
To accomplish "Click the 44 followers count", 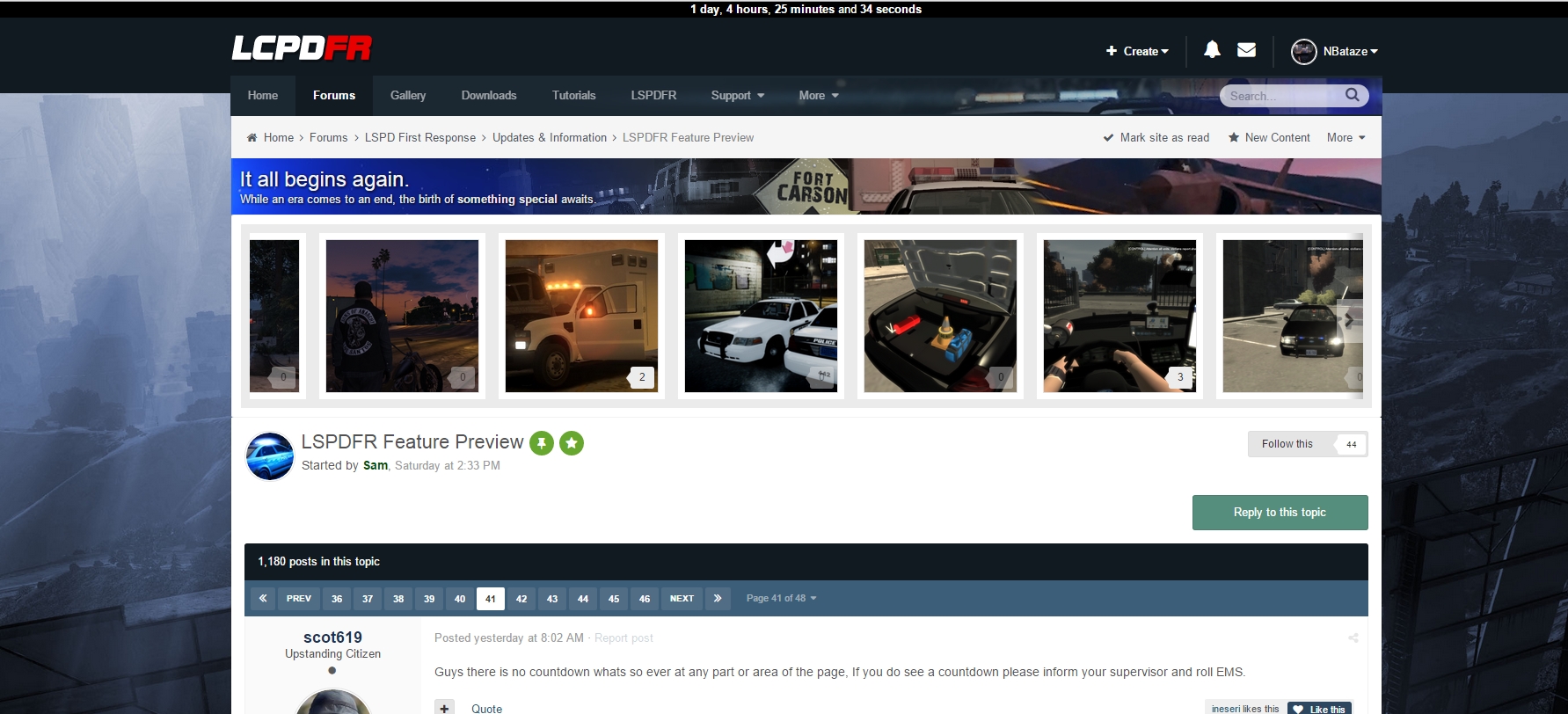I will click(x=1351, y=444).
